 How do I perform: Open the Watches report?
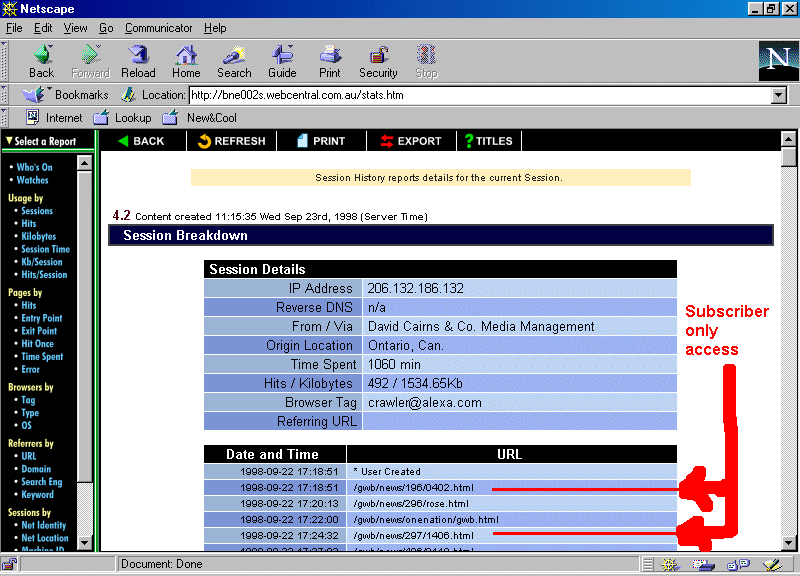click(x=32, y=180)
